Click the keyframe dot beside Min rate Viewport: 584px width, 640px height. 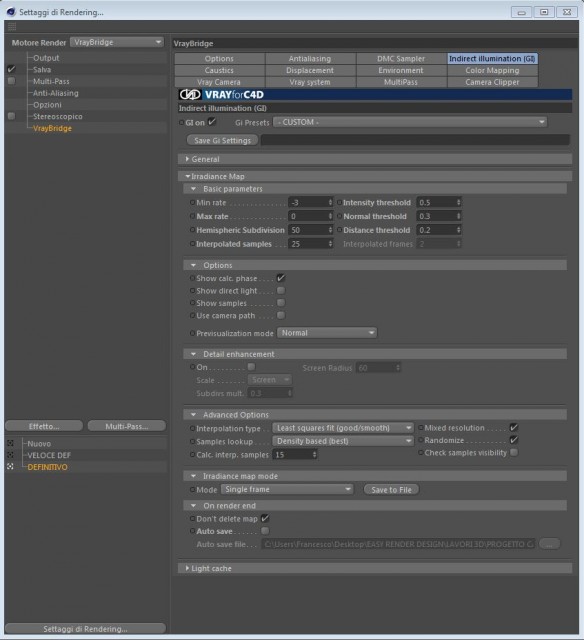[192, 202]
